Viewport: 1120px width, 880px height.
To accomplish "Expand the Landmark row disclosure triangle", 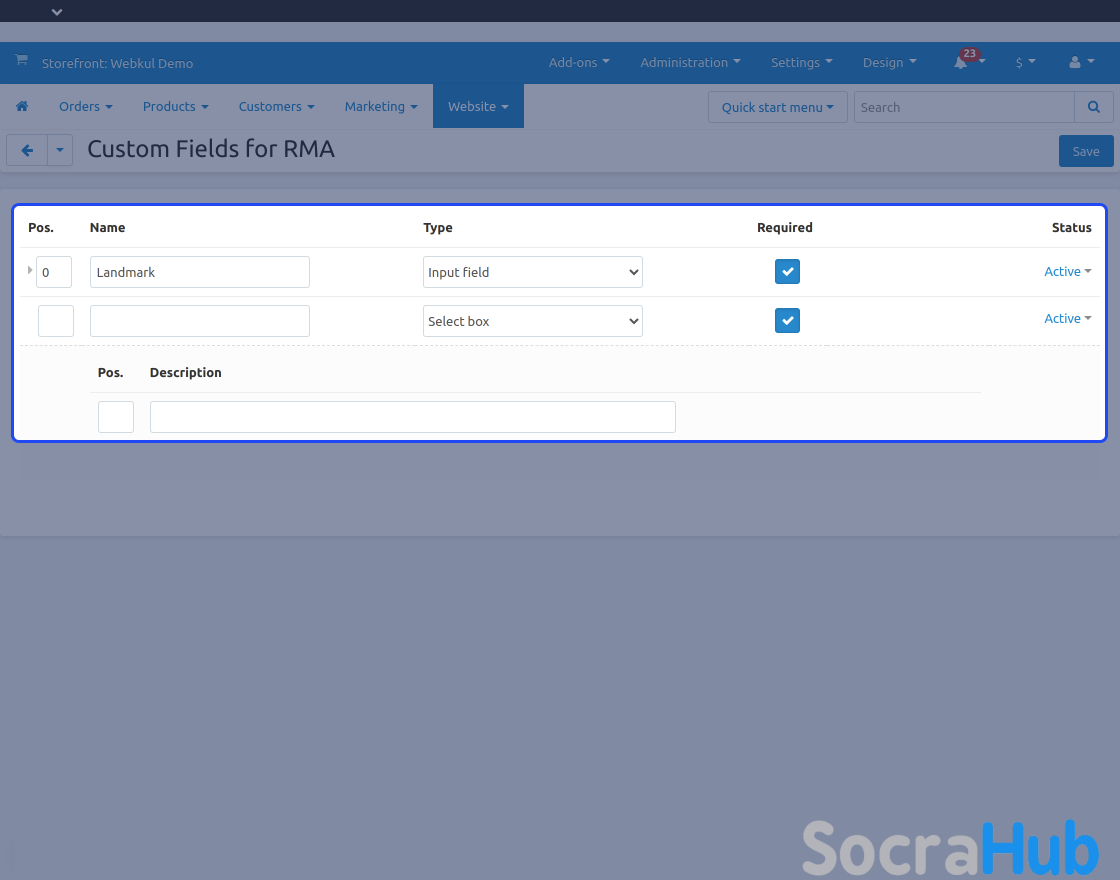I will (x=30, y=270).
